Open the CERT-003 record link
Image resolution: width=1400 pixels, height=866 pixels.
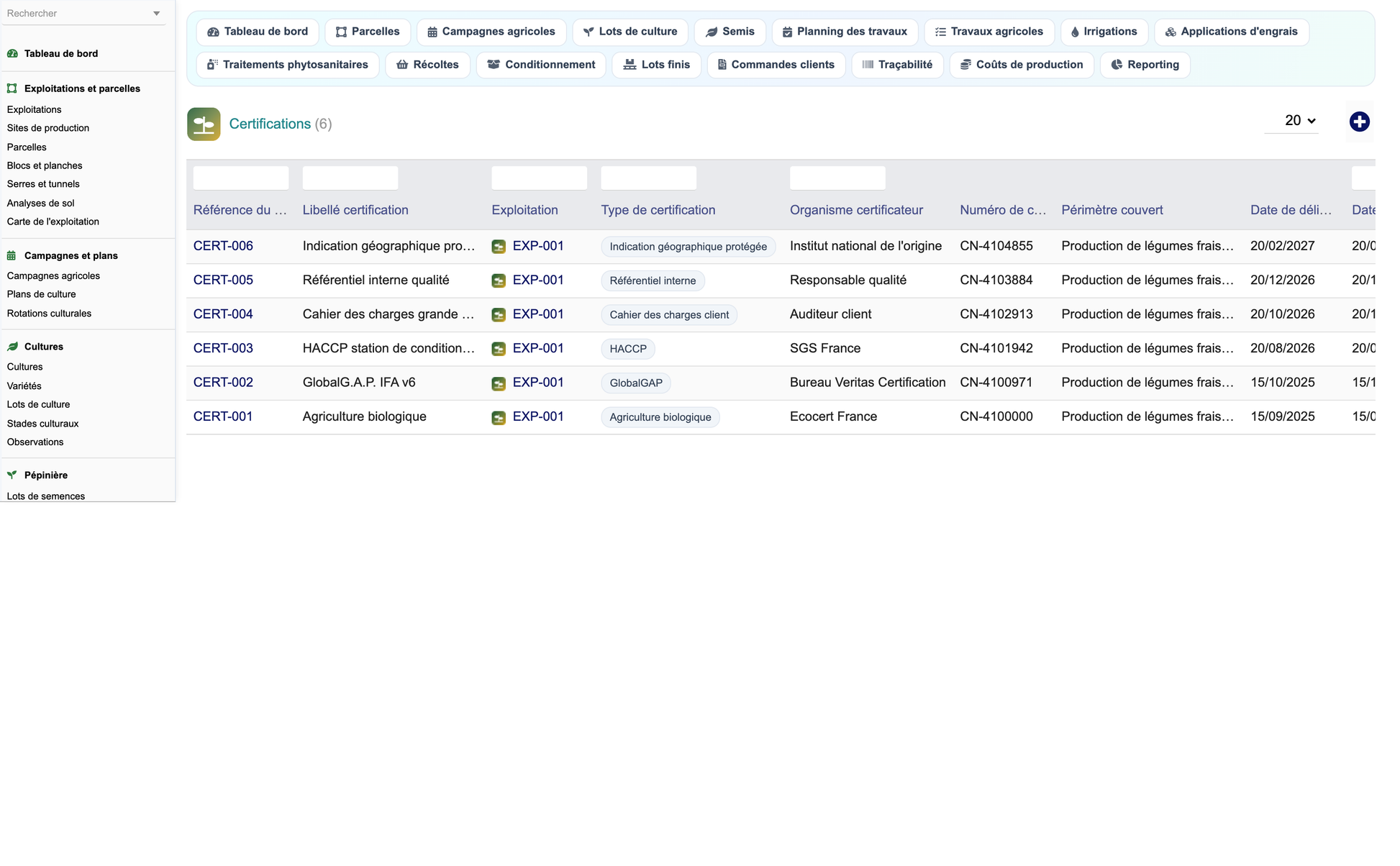[223, 348]
